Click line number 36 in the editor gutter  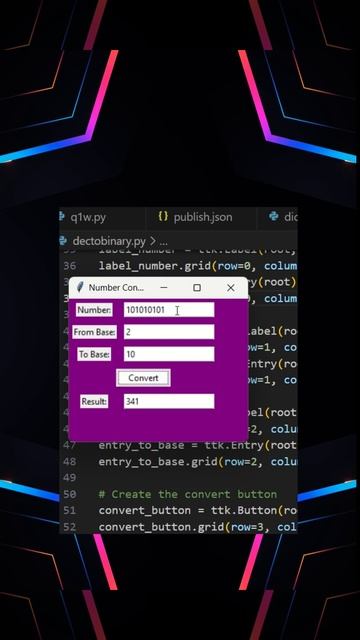[x=69, y=266]
